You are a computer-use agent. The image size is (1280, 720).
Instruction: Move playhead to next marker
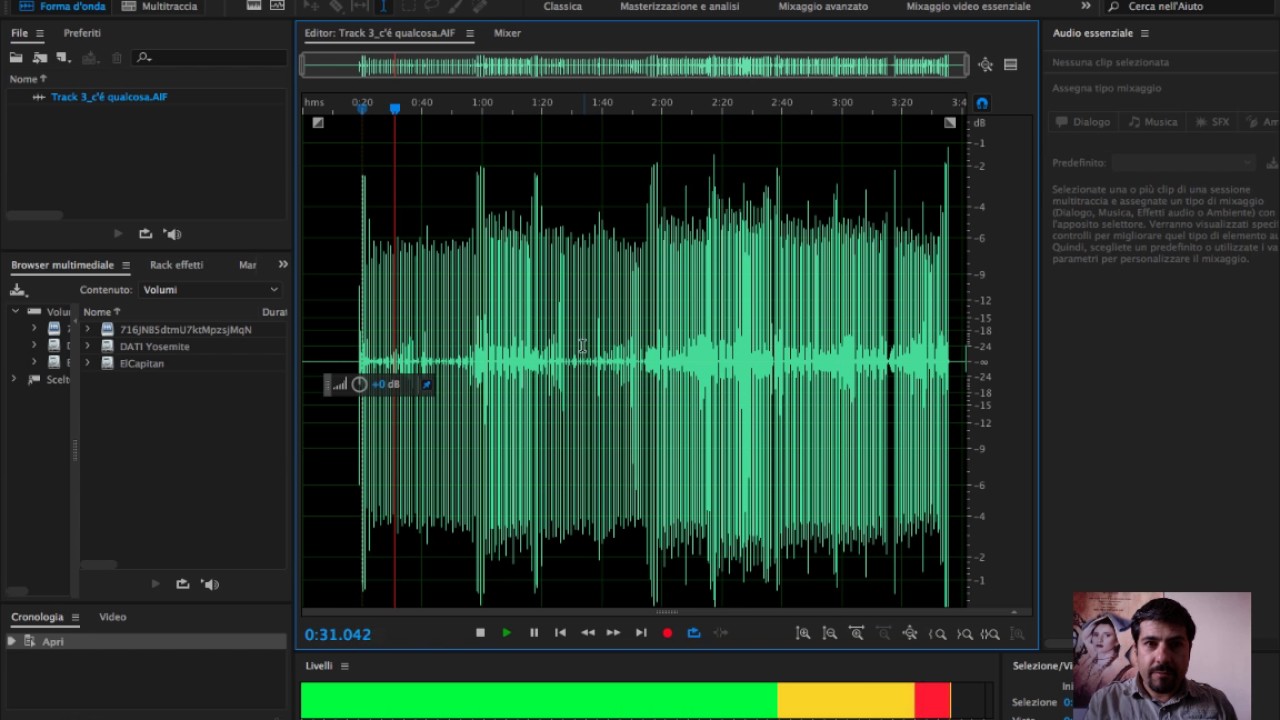coord(641,633)
